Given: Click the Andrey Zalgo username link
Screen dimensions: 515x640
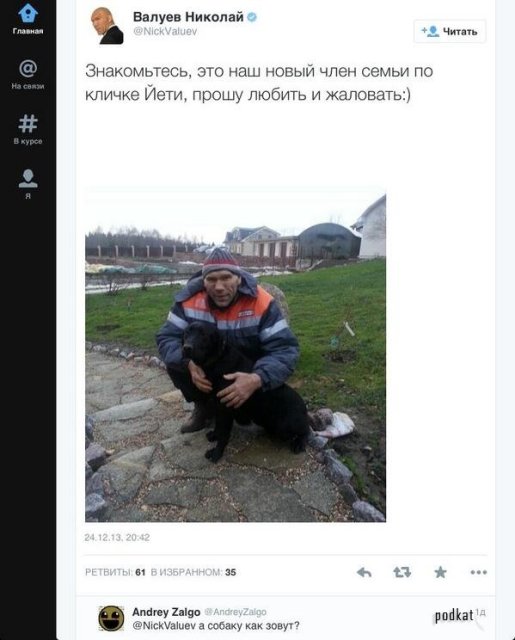Looking at the screenshot, I should (166, 612).
